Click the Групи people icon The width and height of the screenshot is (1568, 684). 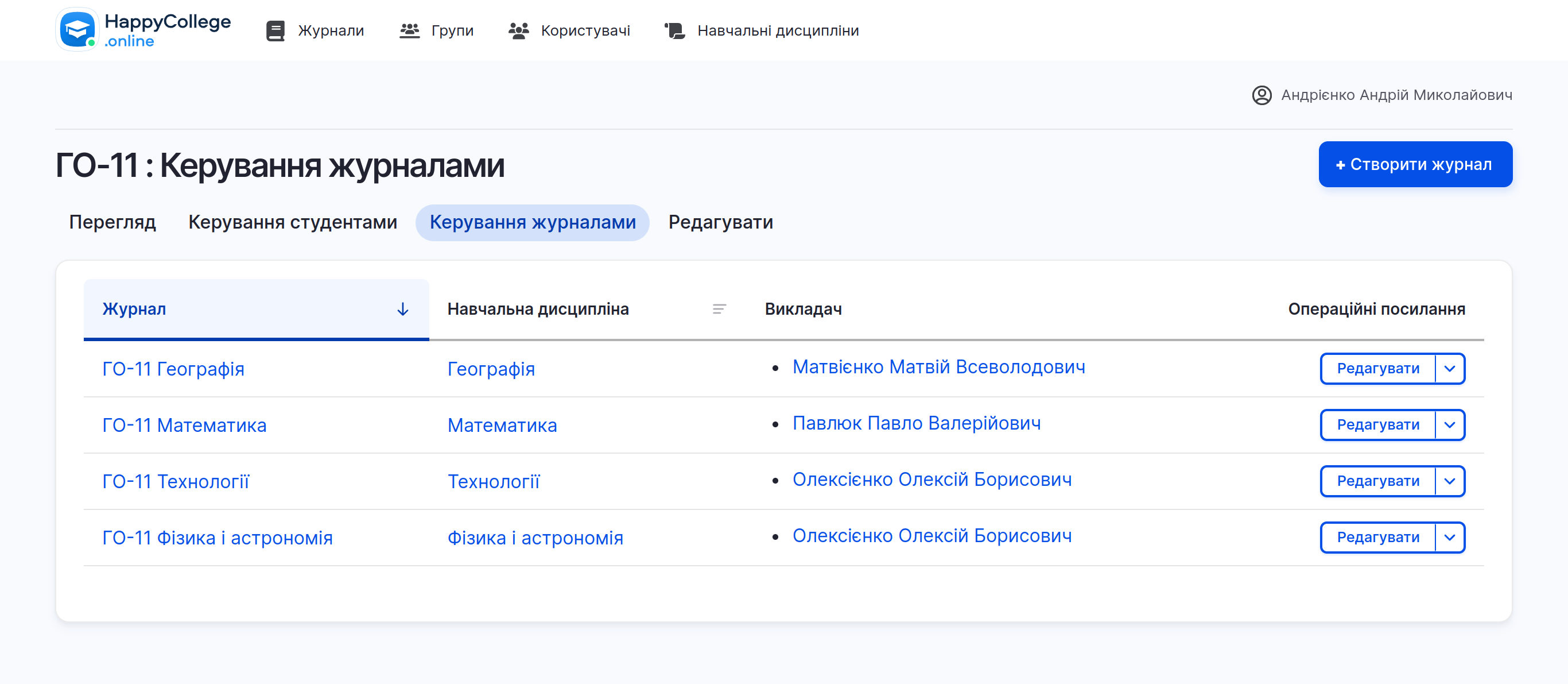[x=410, y=30]
